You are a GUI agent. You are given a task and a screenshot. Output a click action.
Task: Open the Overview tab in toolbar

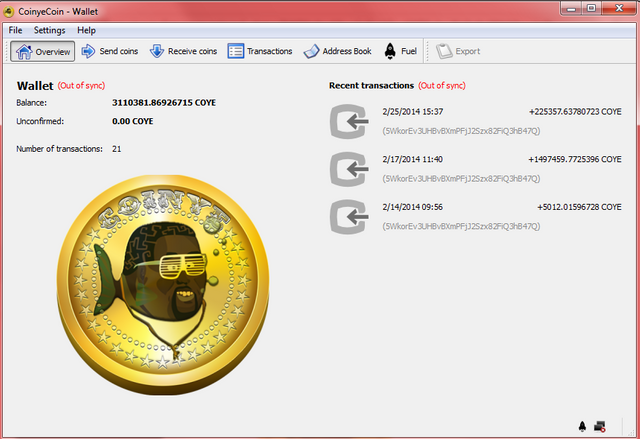click(42, 51)
